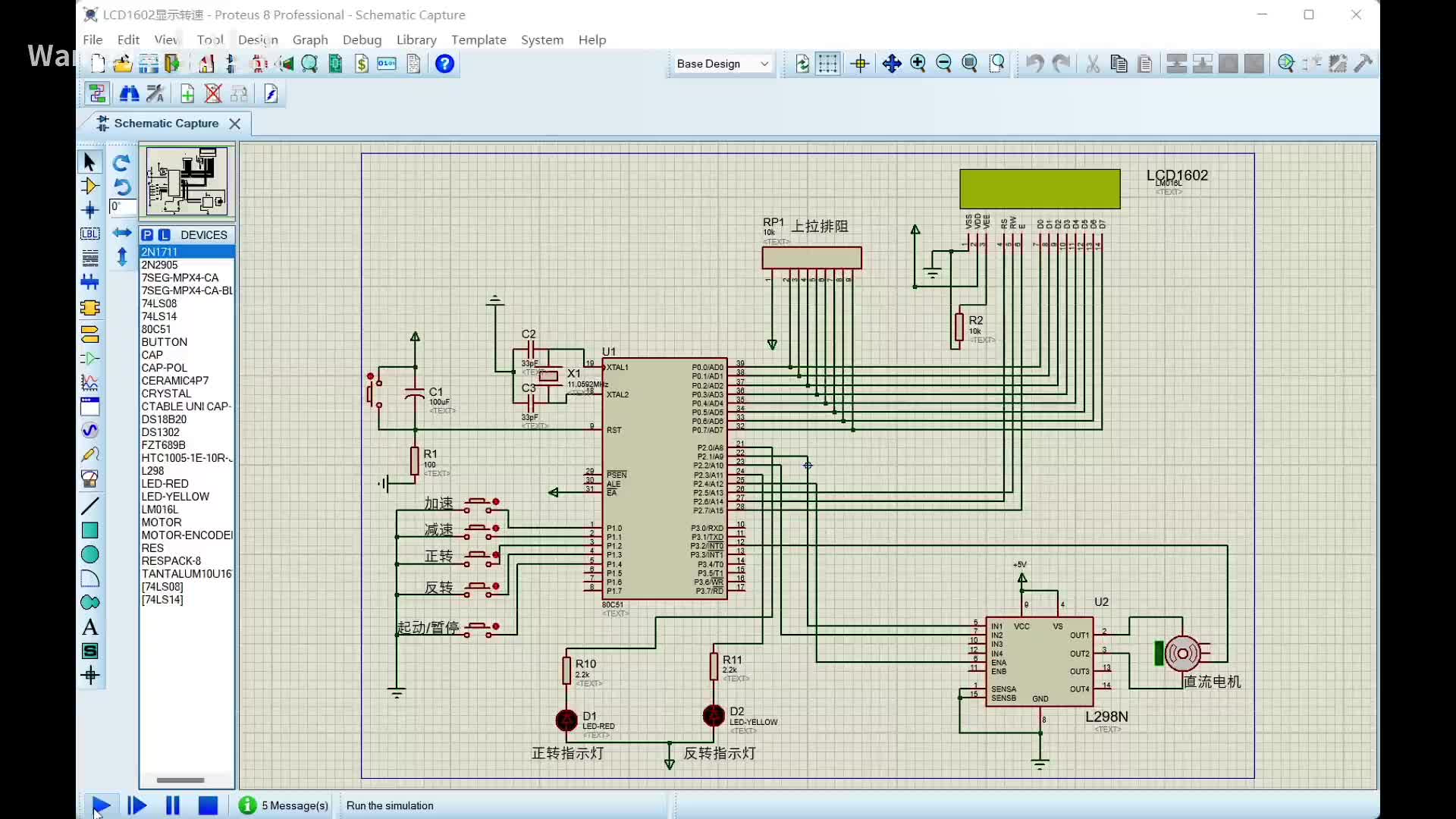Click the Step simulation button
This screenshot has height=819, width=1456.
tap(136, 805)
